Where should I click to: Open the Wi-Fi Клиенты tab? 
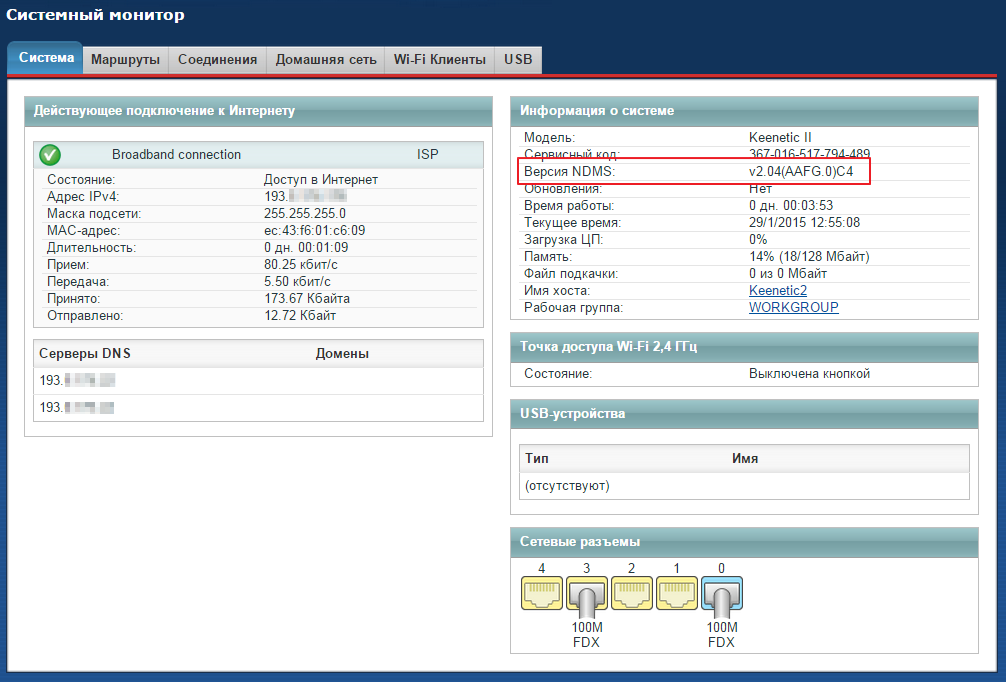pyautogui.click(x=439, y=60)
